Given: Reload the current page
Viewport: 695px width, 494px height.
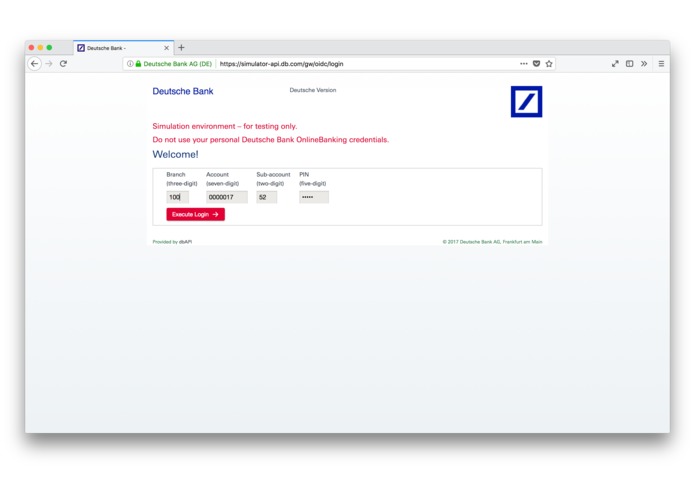Looking at the screenshot, I should (x=63, y=64).
